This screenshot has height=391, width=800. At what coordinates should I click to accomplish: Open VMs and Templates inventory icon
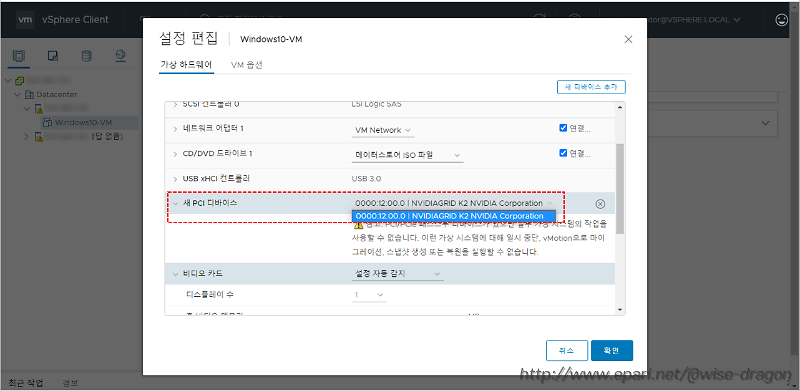click(53, 56)
